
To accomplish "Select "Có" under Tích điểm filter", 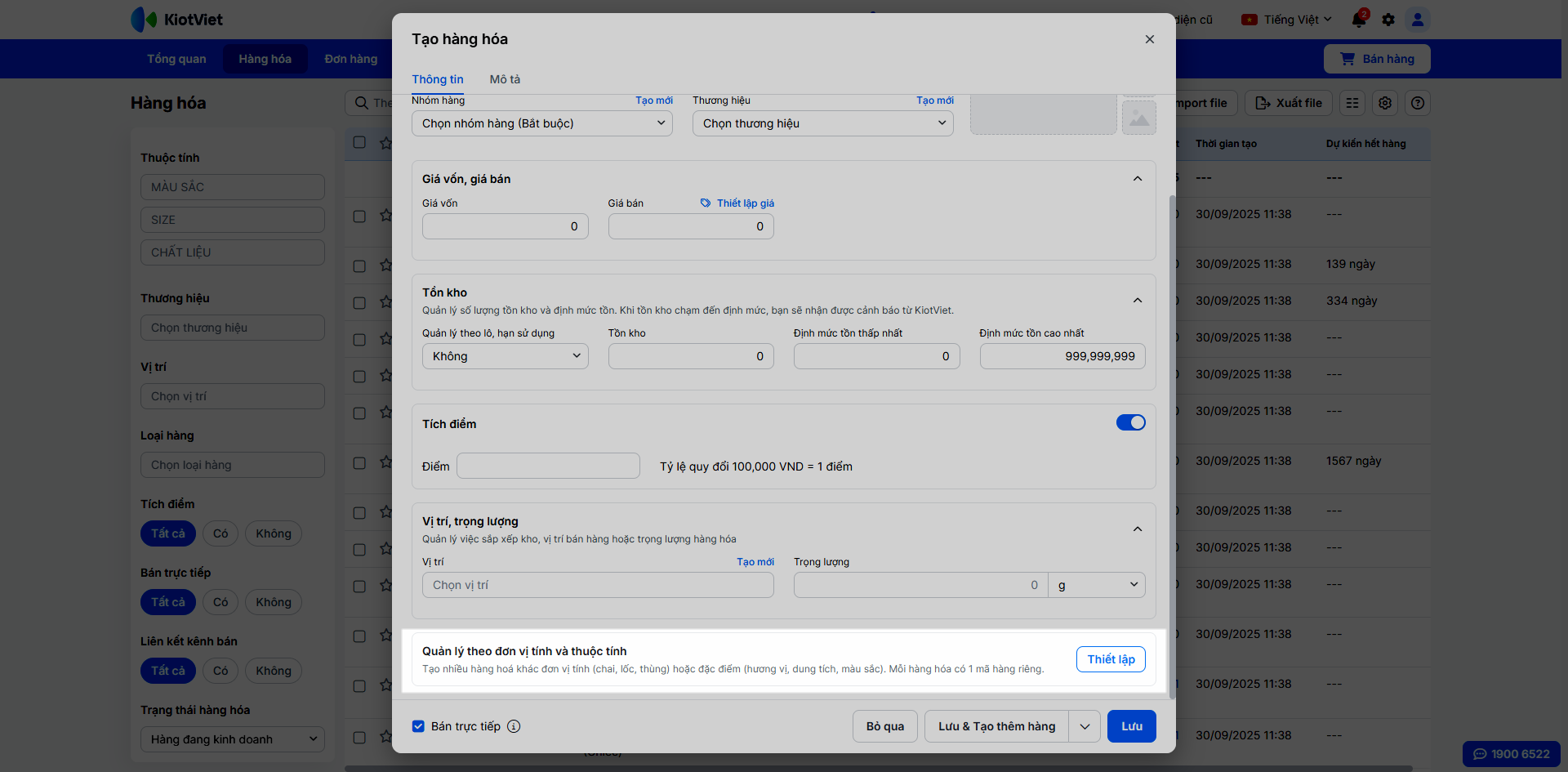I will coord(220,533).
